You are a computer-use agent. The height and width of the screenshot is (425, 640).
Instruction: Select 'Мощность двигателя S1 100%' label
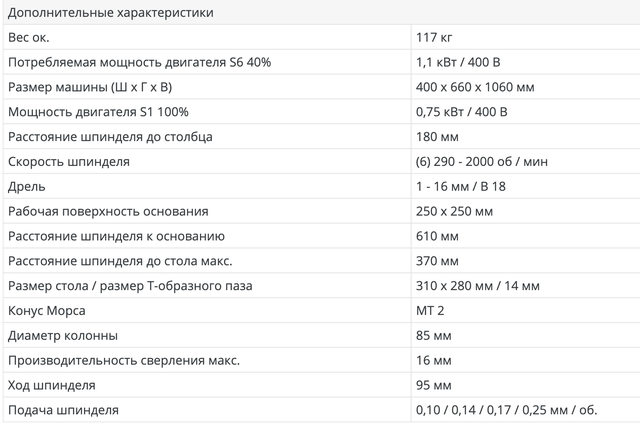point(98,111)
